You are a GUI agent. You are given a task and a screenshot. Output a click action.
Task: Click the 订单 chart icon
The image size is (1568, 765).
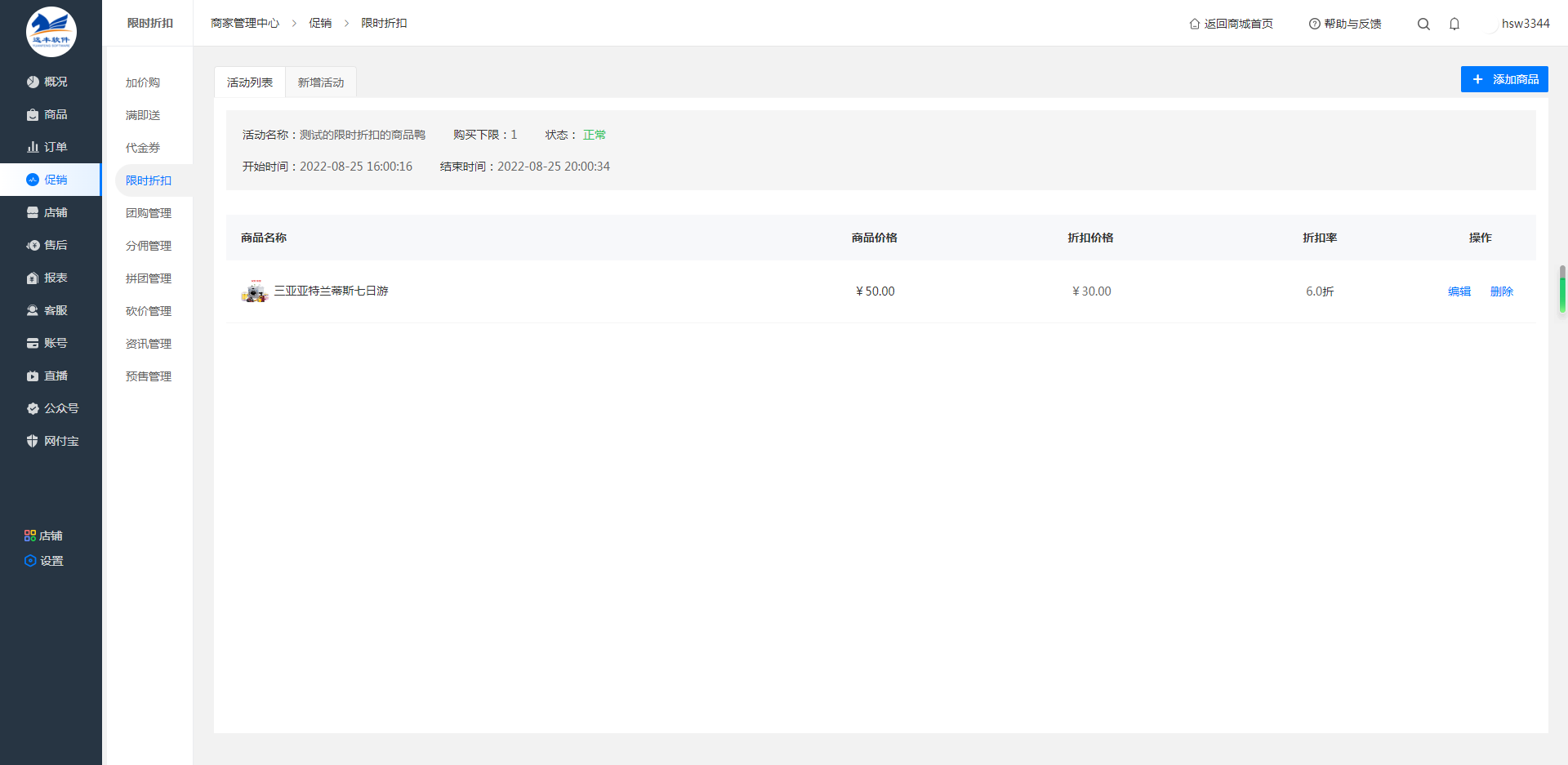[x=33, y=147]
